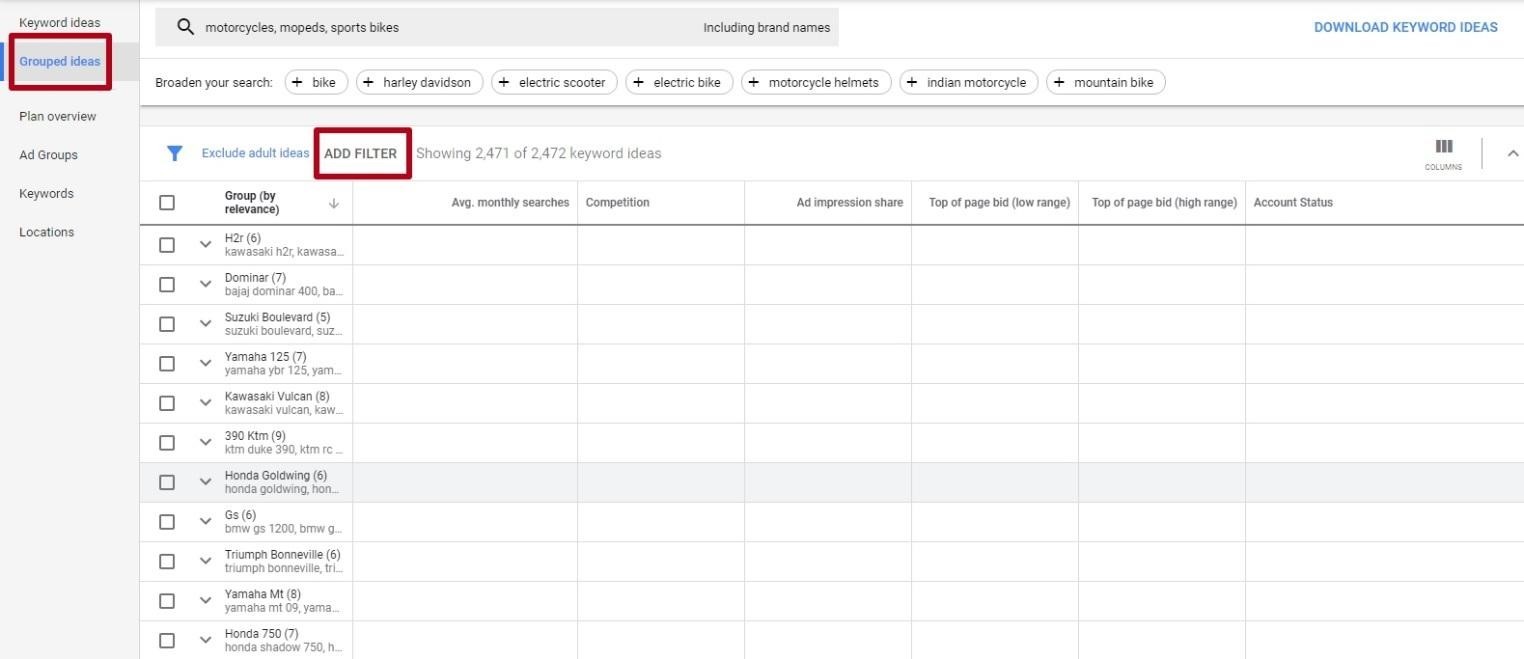
Task: Click 'Kawasaki Vulcan (8)' group name
Action: click(x=276, y=396)
